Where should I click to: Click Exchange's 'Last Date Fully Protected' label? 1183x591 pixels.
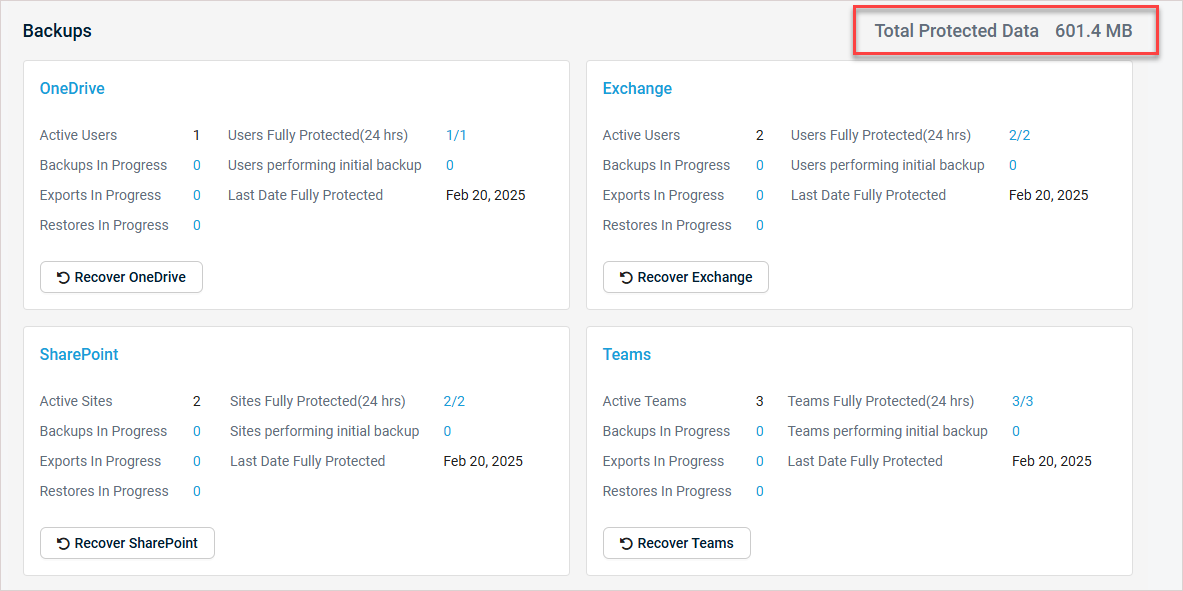pyautogui.click(x=868, y=195)
